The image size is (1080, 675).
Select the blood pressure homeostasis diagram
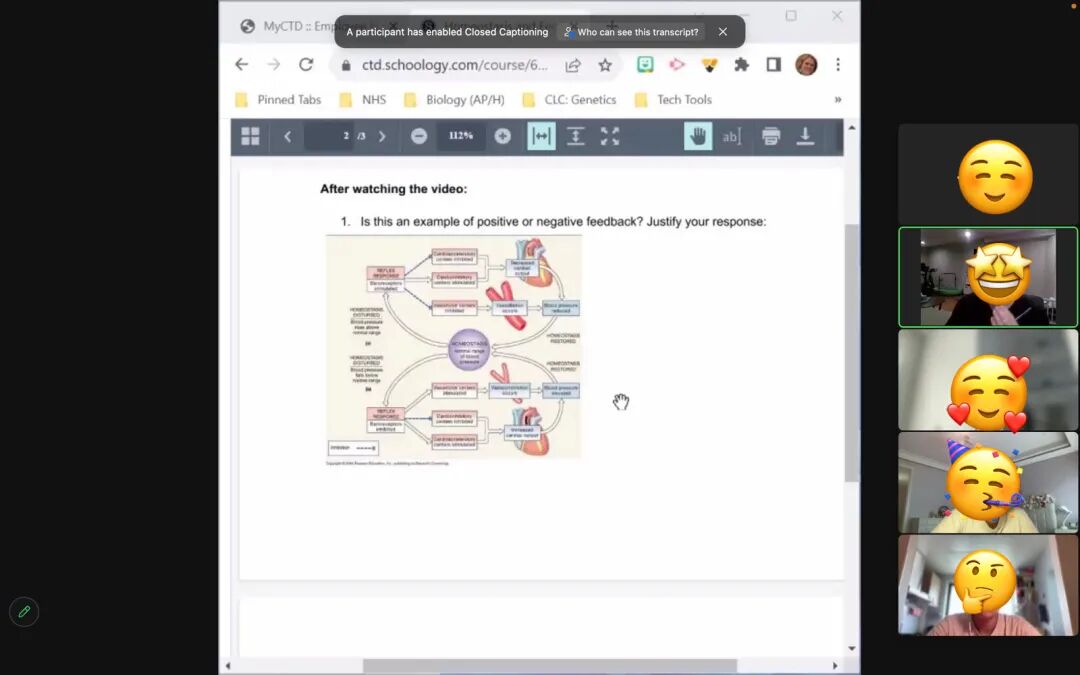pyautogui.click(x=454, y=347)
